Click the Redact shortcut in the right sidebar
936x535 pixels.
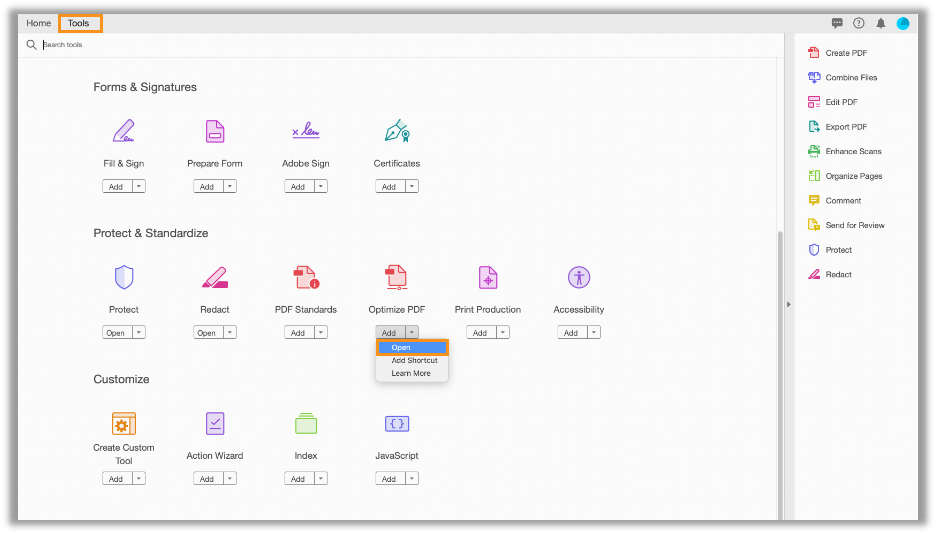coord(830,274)
